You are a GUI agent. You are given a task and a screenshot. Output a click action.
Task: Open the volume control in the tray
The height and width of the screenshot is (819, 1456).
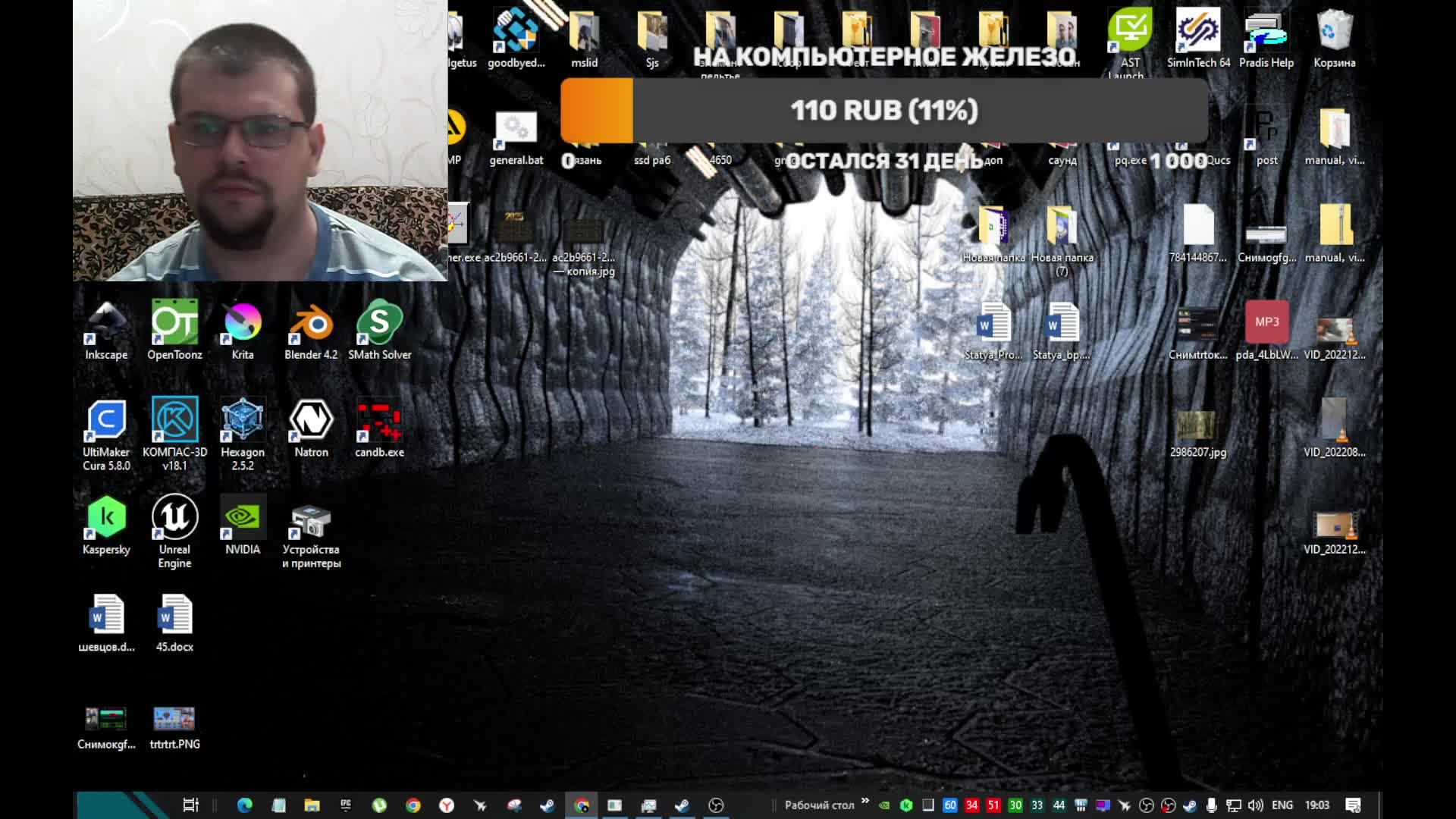1255,805
